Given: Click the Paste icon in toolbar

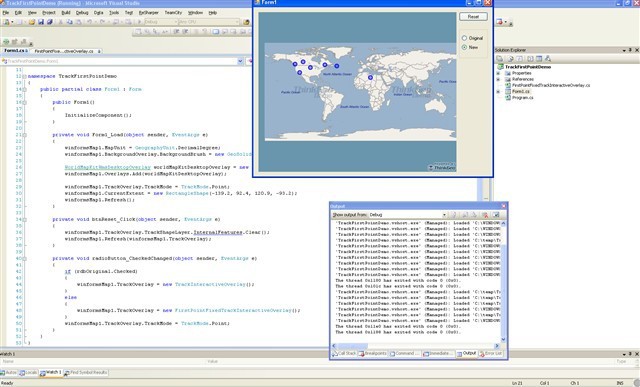Looking at the screenshot, I should tap(79, 22).
